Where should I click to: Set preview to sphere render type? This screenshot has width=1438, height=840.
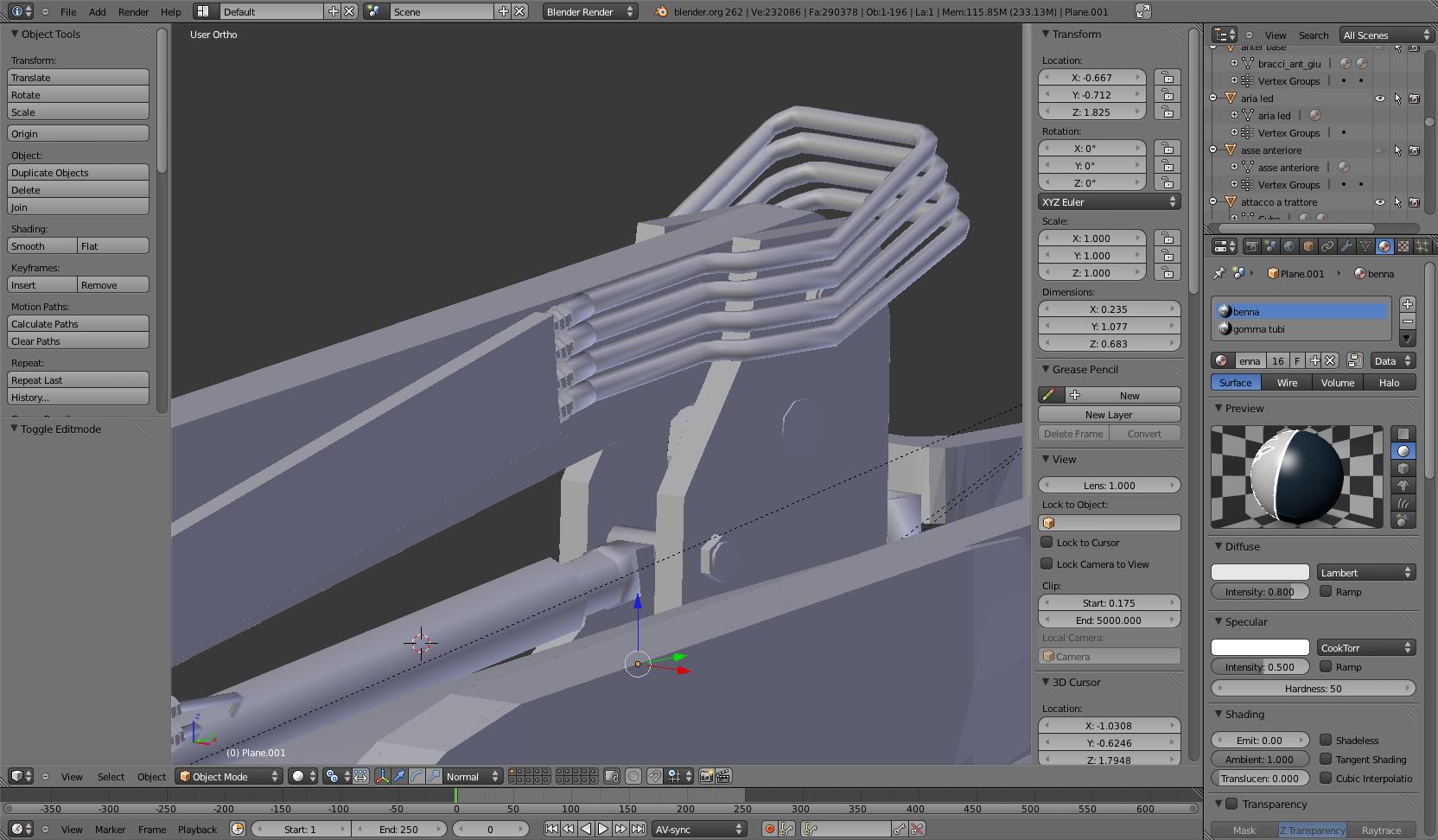[x=1403, y=451]
